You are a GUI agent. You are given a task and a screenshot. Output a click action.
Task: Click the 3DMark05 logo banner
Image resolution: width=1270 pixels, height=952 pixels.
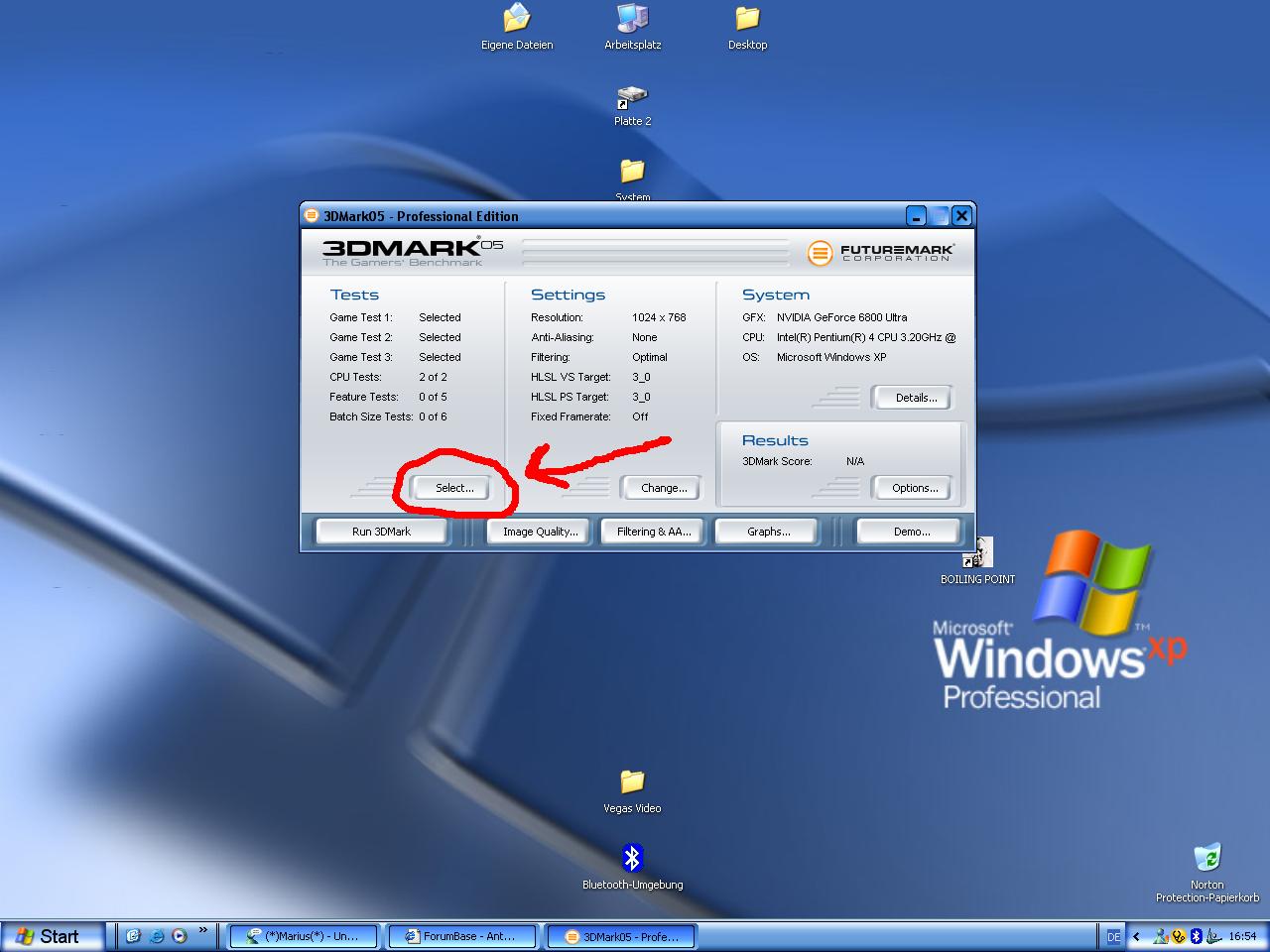point(413,252)
